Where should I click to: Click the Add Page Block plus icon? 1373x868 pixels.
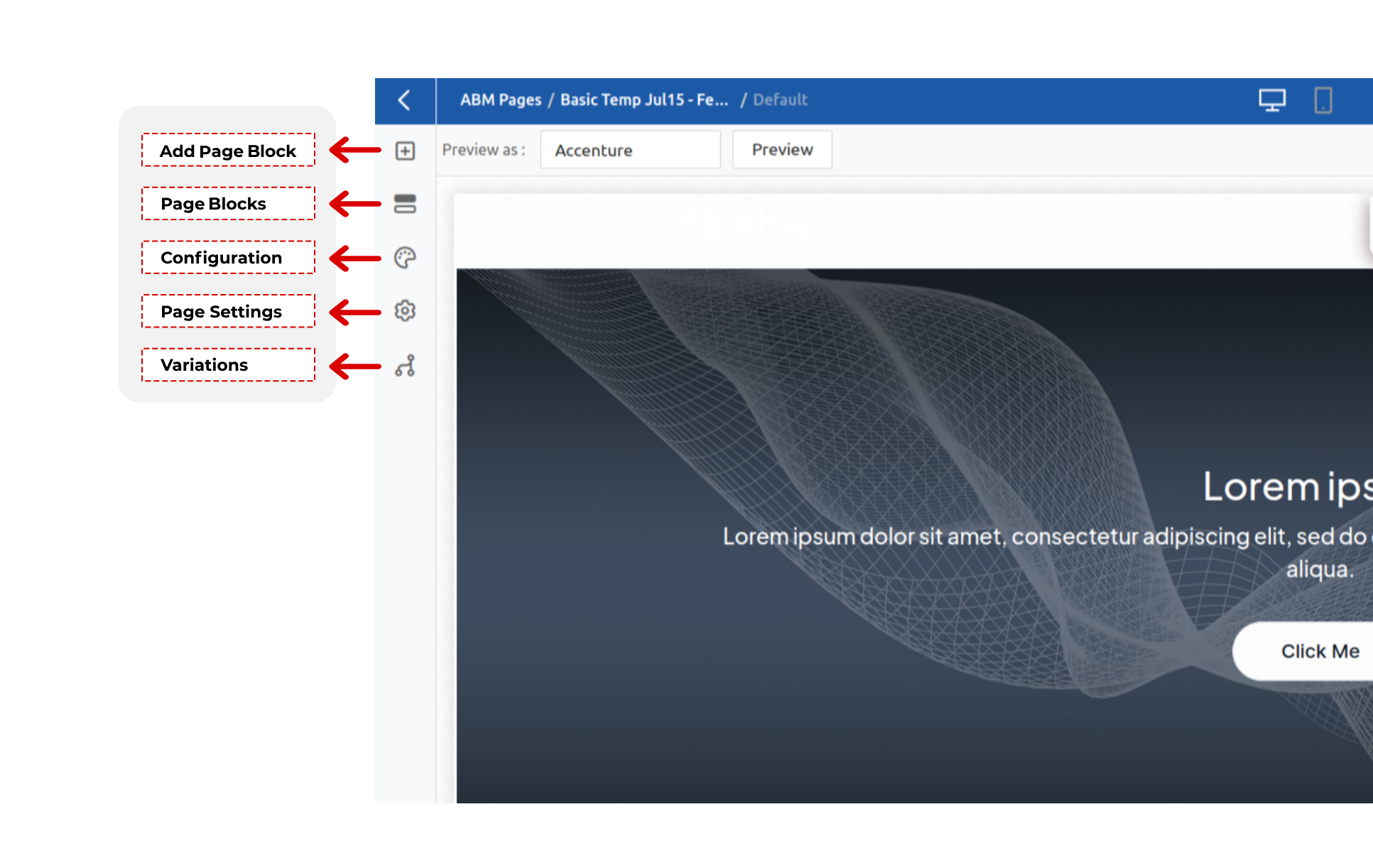[x=405, y=151]
